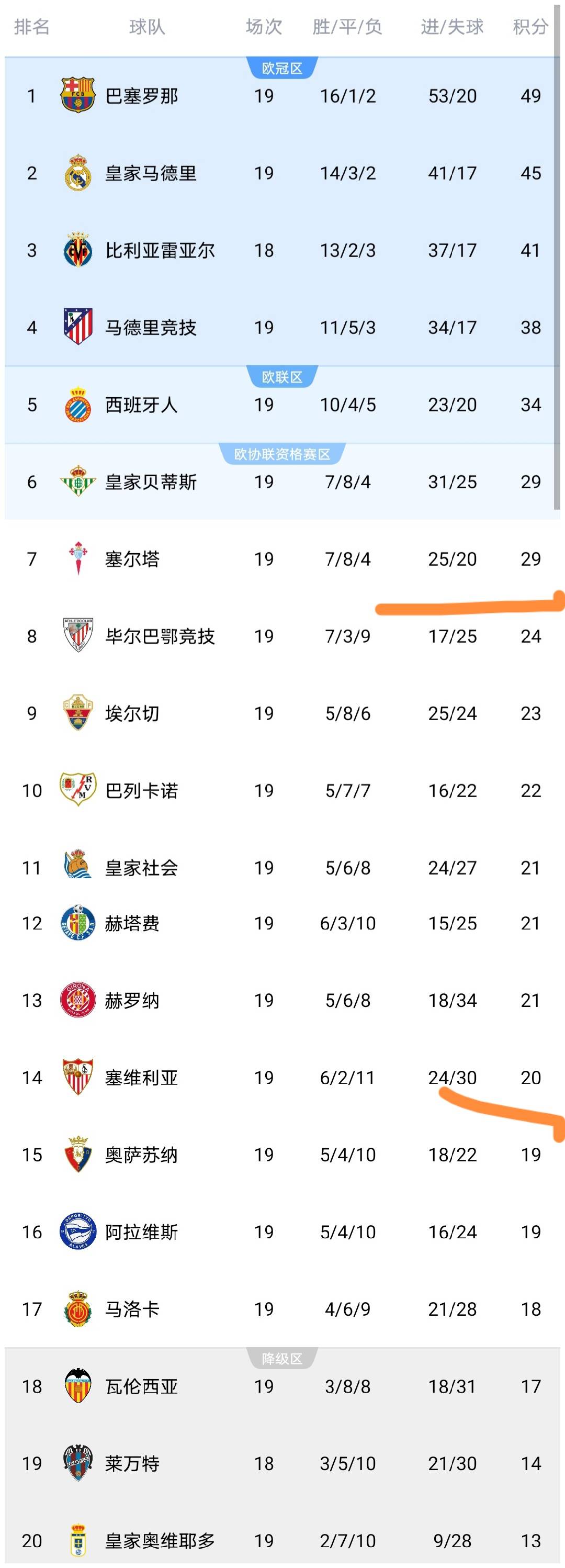Open team name 皇家奥维耶多
The image size is (565, 1568).
tap(160, 1540)
